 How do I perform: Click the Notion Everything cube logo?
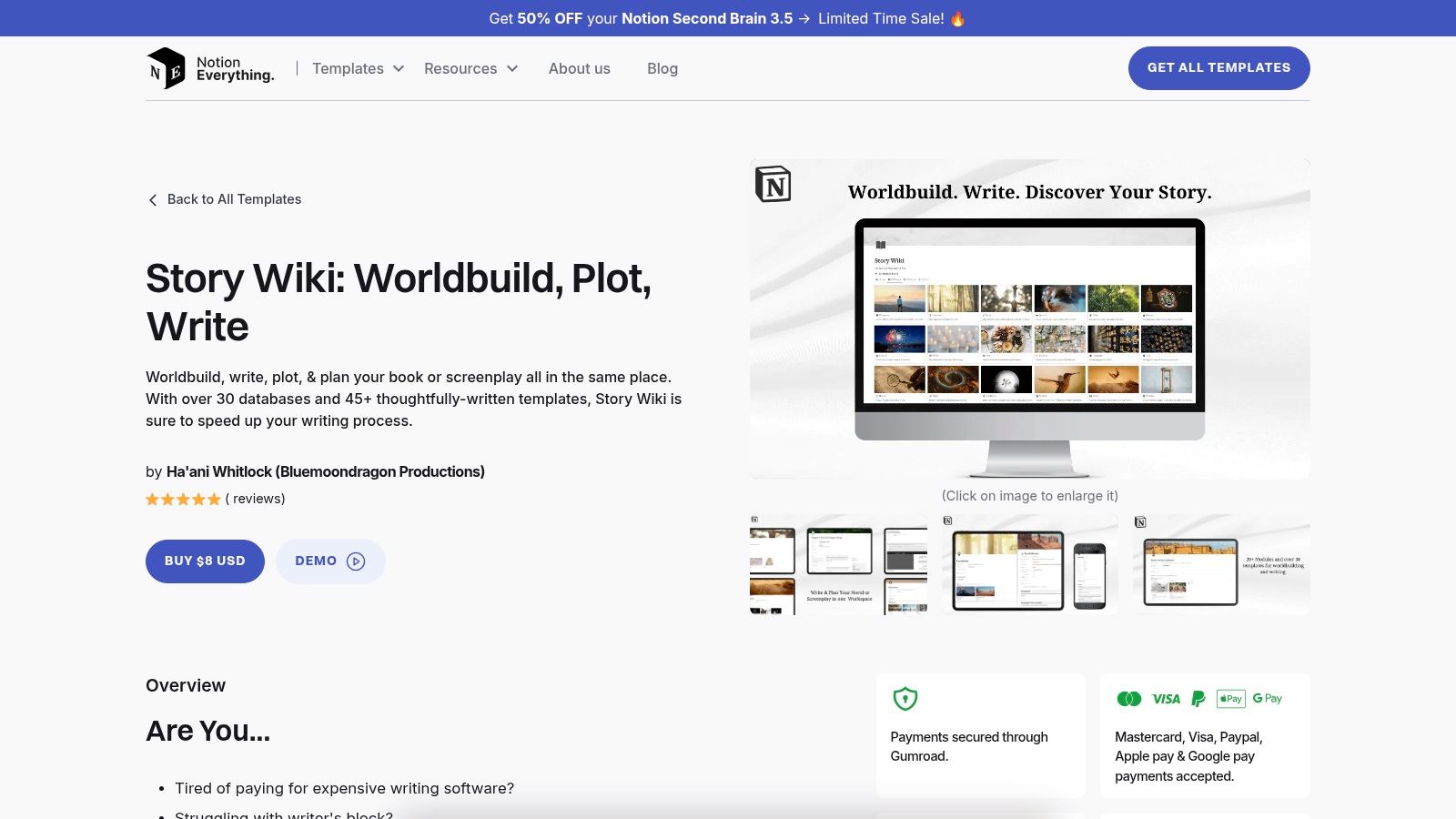[166, 68]
